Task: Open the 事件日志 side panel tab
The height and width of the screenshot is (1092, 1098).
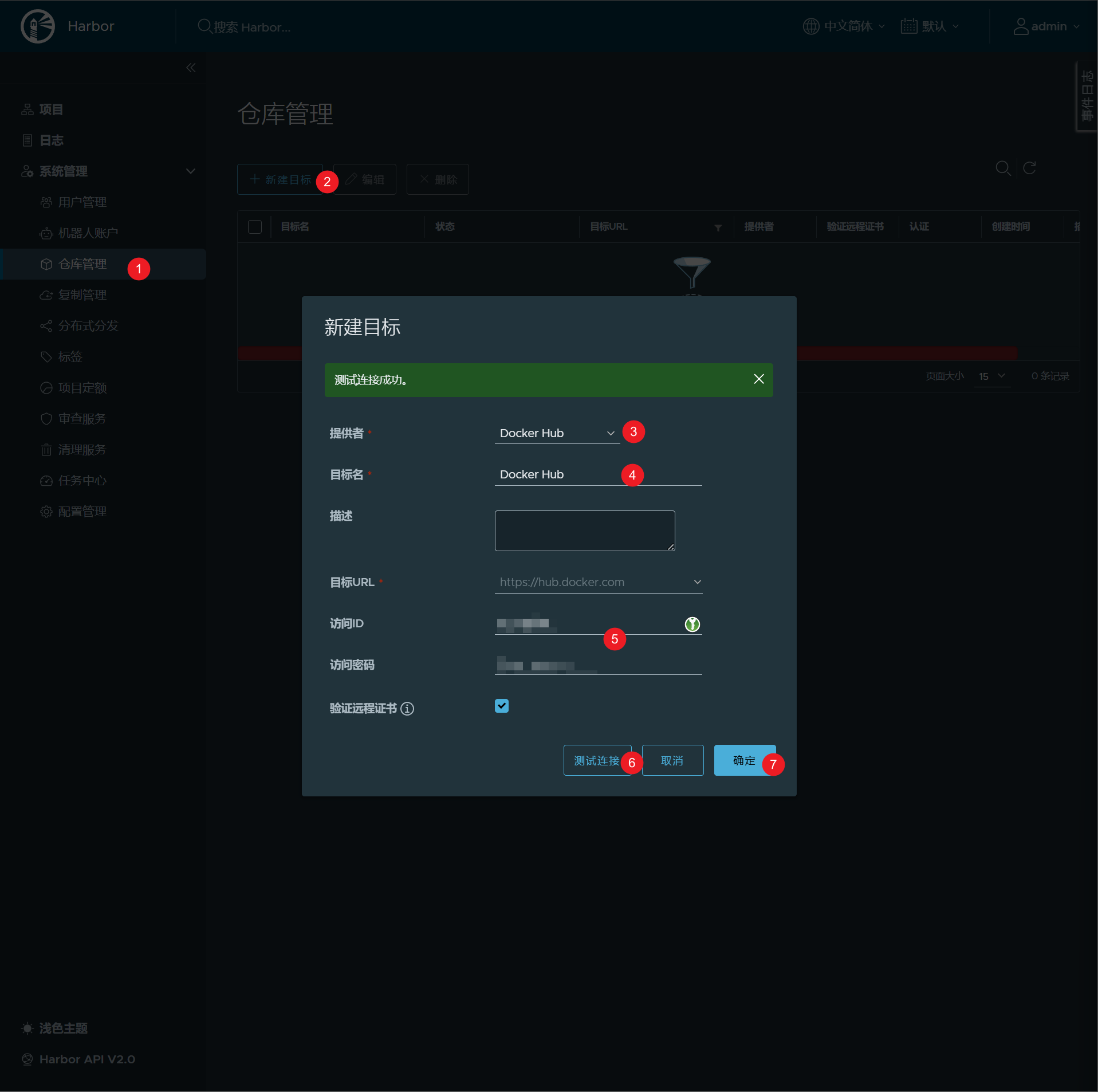Action: tap(1087, 96)
